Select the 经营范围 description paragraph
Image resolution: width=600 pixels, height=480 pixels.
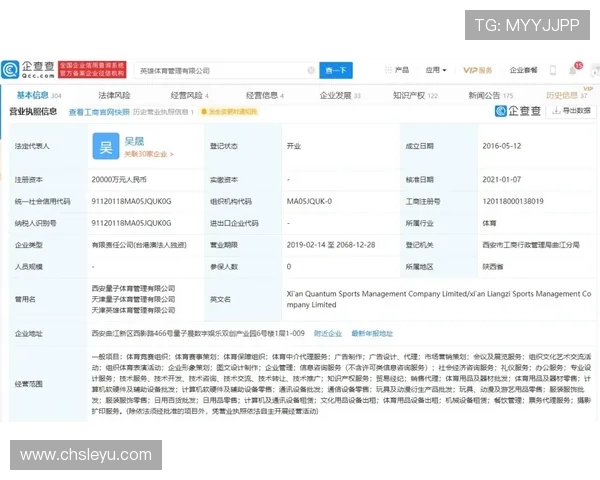click(341, 384)
